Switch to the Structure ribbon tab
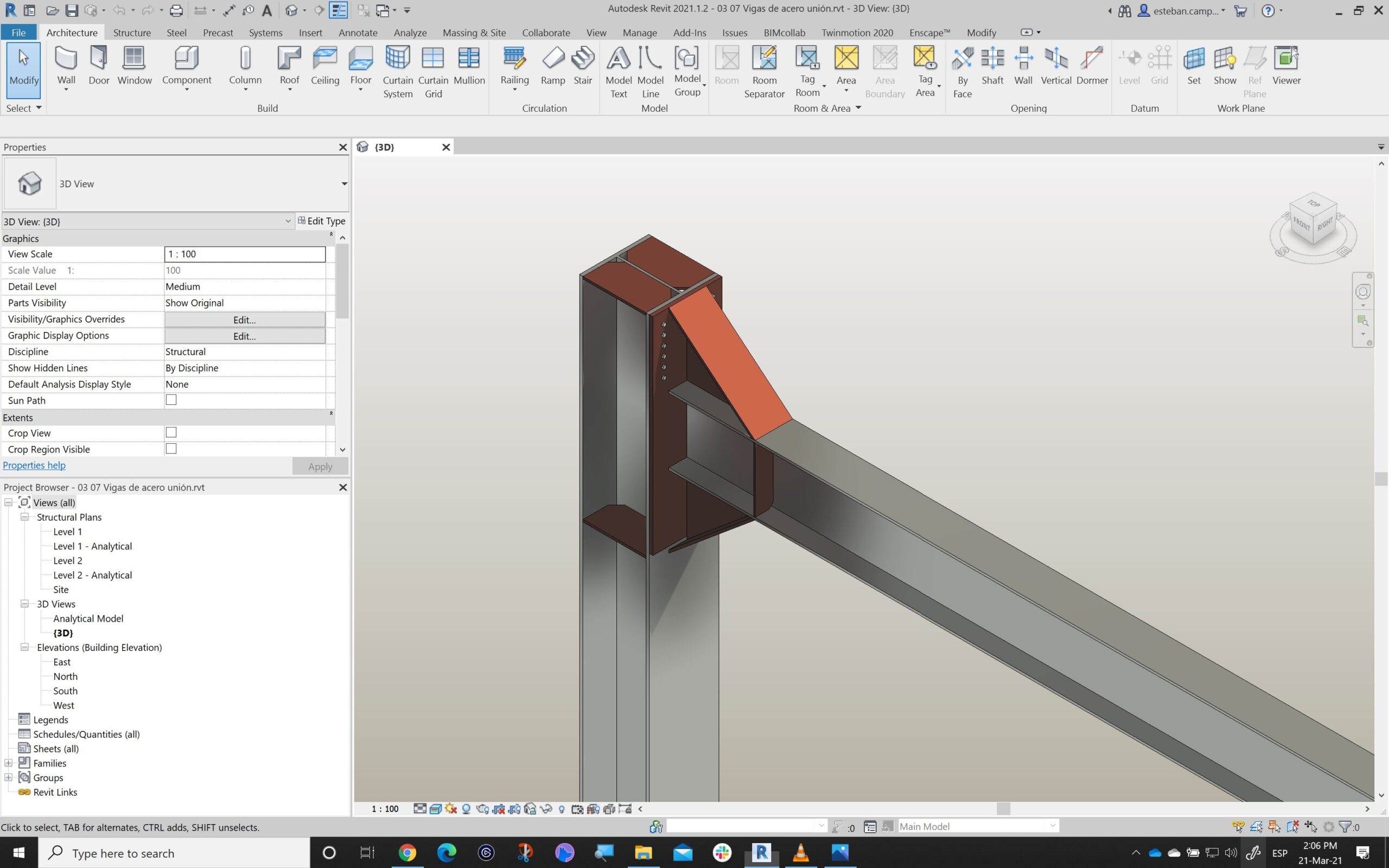Image resolution: width=1389 pixels, height=868 pixels. click(x=132, y=33)
